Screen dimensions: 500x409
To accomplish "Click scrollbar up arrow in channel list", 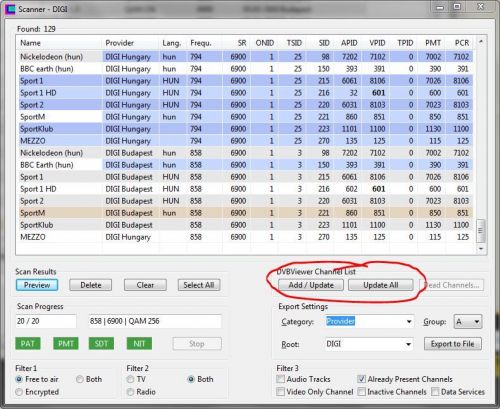I will tap(480, 41).
